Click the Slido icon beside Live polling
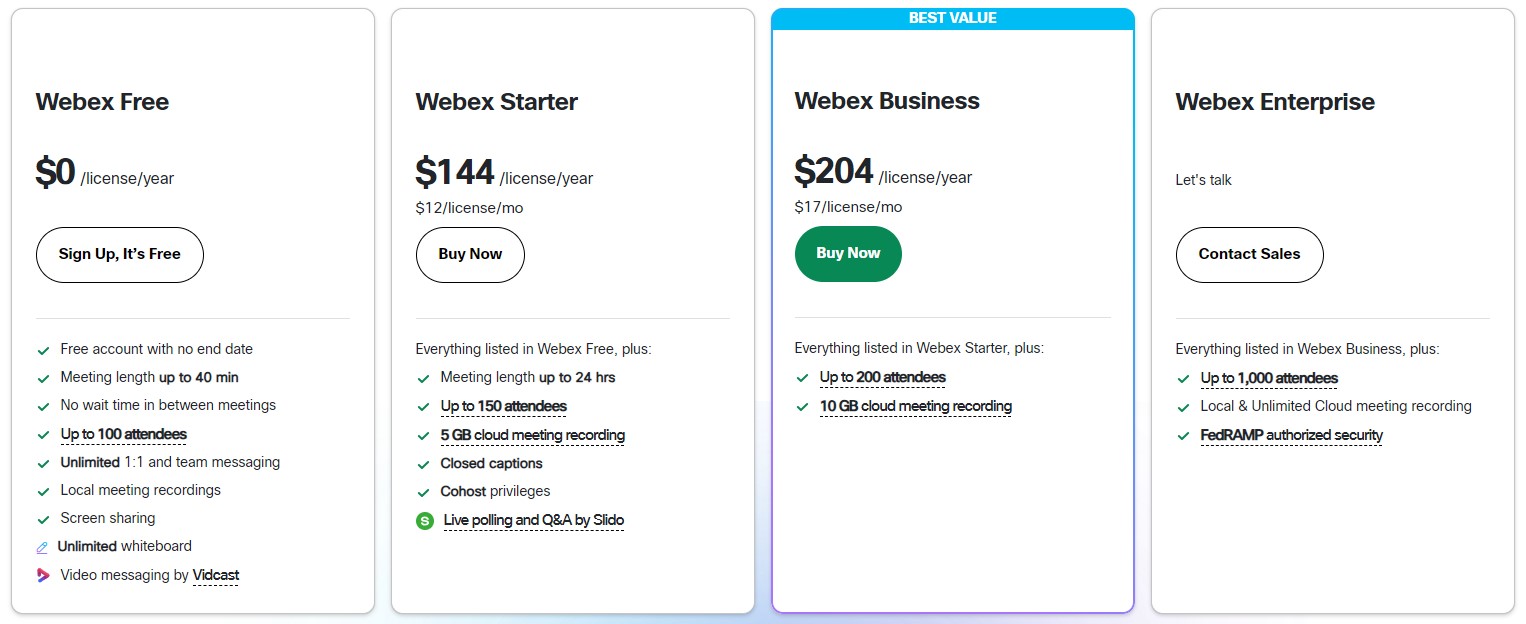1526x624 pixels. 425,521
